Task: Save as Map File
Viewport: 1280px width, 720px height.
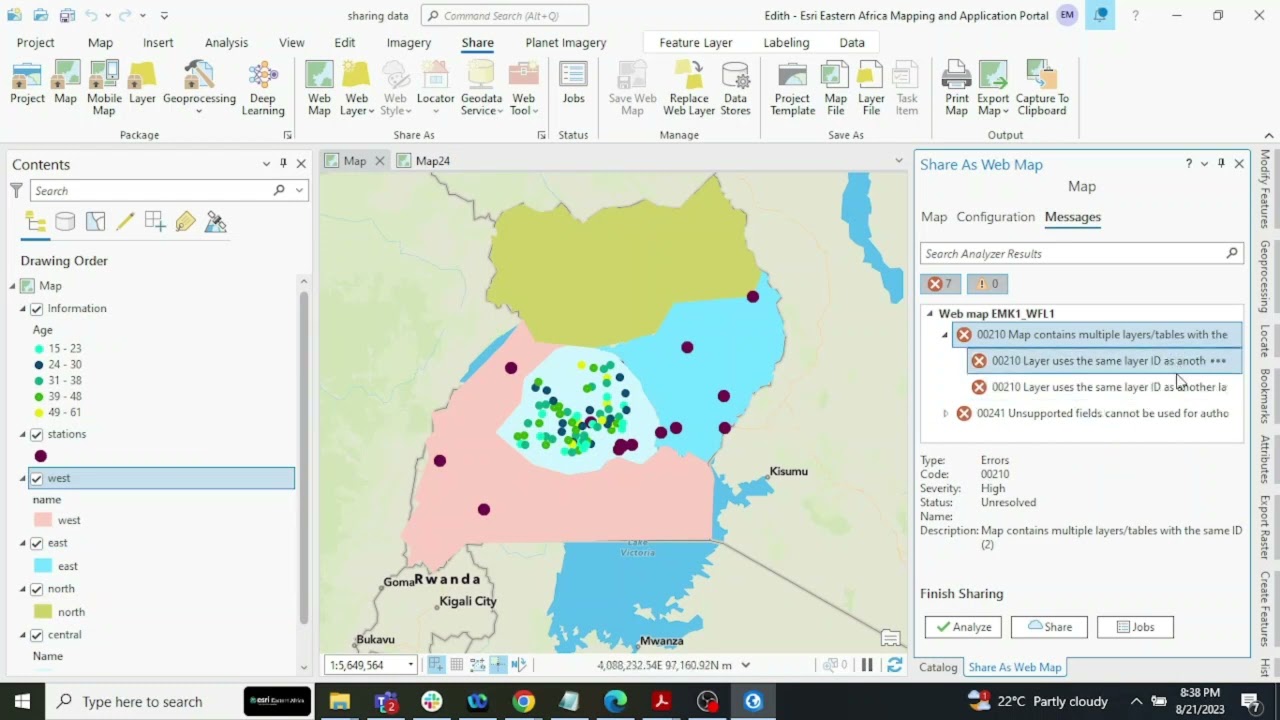Action: [x=835, y=89]
